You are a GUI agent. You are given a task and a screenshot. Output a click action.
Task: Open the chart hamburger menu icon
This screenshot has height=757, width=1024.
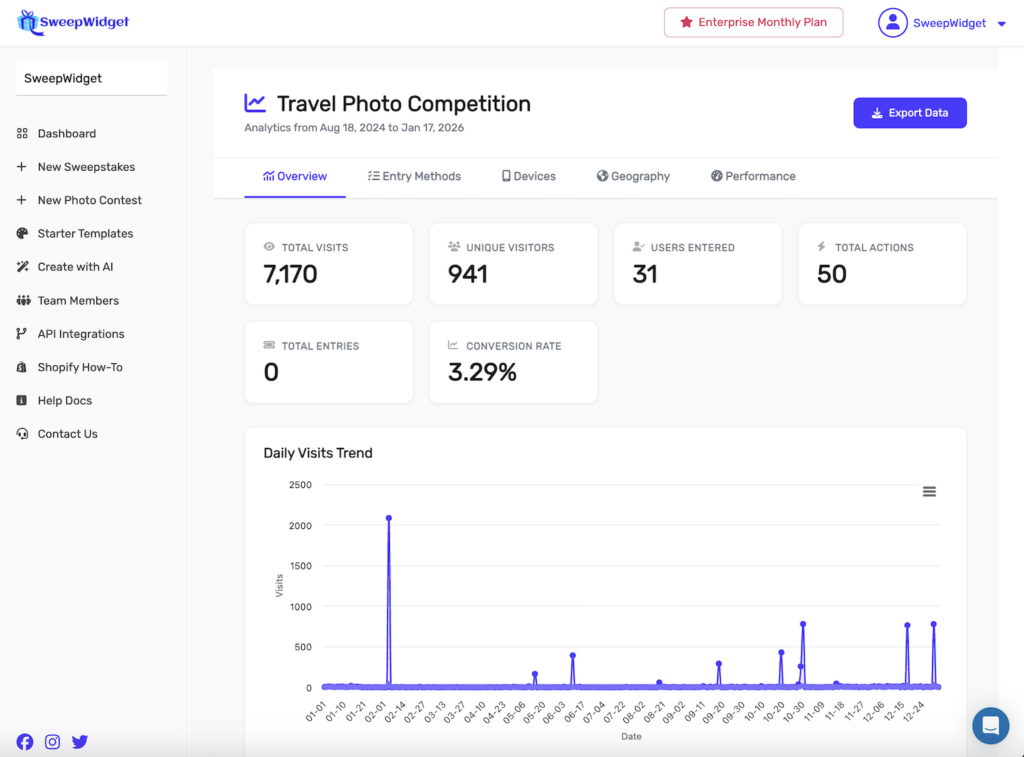click(929, 491)
